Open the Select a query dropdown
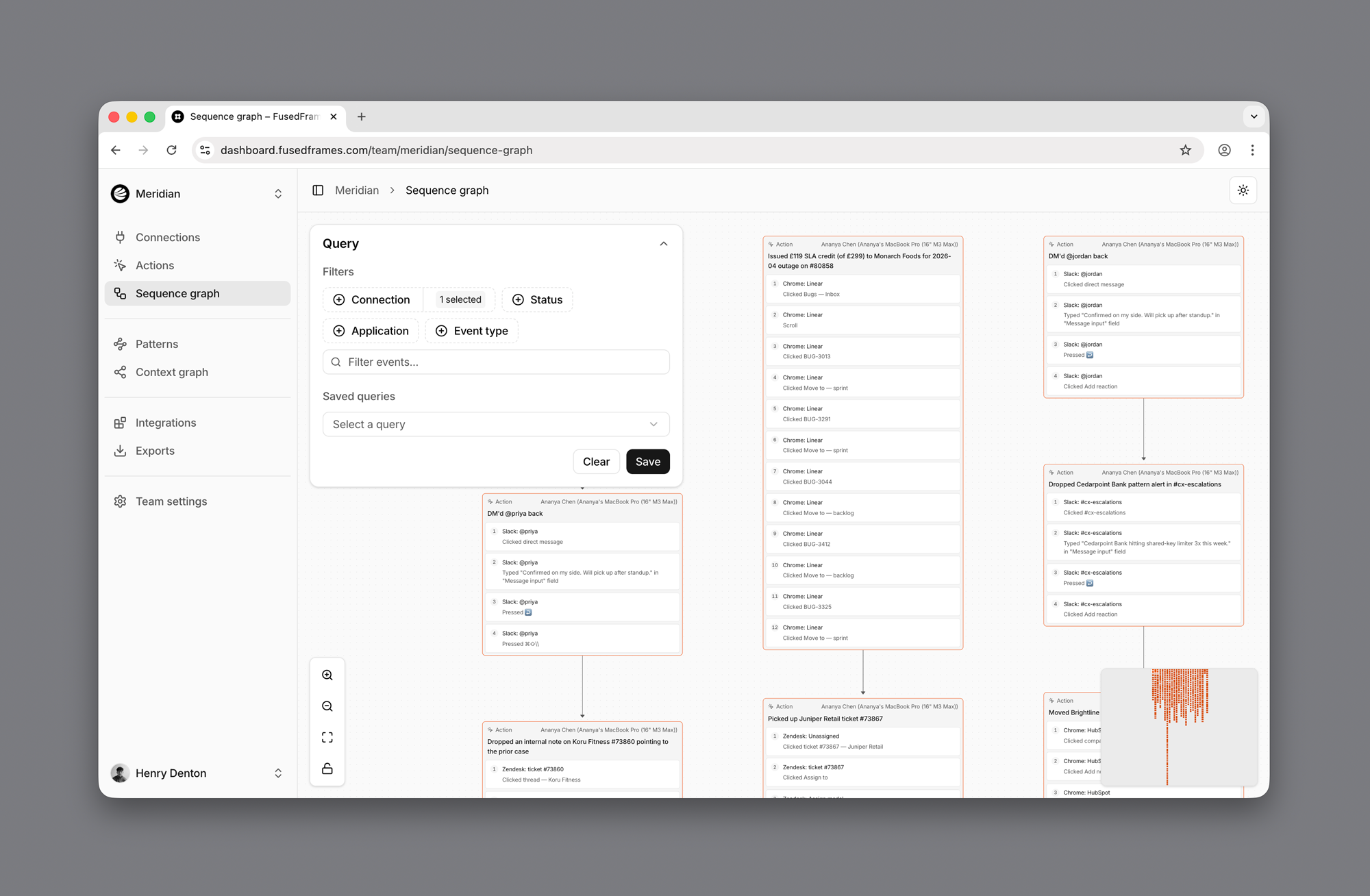Image resolution: width=1370 pixels, height=896 pixels. click(495, 424)
